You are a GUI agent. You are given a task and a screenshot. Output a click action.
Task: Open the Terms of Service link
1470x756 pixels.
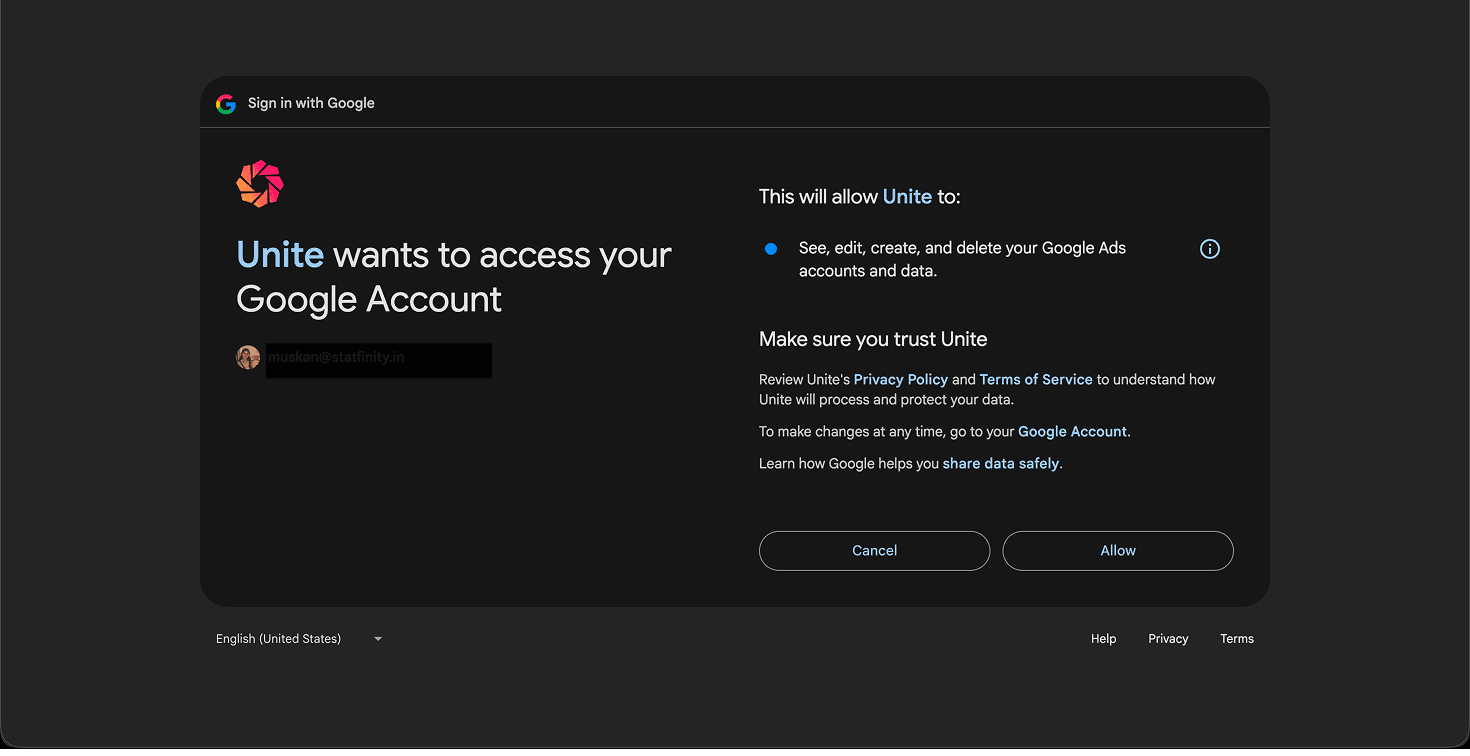(x=1036, y=380)
